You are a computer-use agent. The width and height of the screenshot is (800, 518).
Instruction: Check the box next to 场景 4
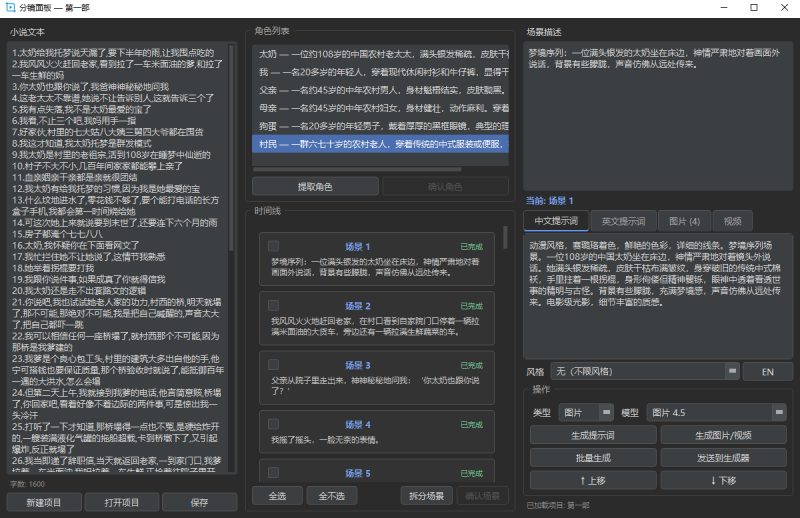(x=273, y=424)
